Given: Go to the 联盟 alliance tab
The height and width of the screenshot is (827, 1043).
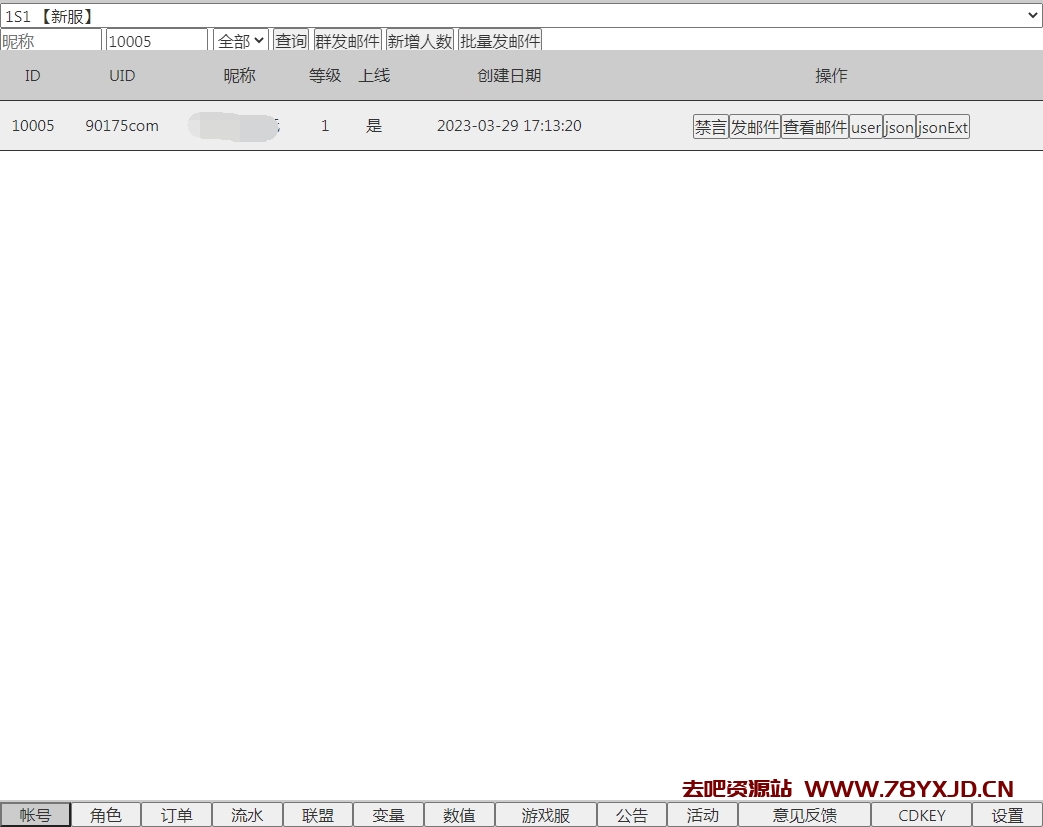Looking at the screenshot, I should (318, 815).
